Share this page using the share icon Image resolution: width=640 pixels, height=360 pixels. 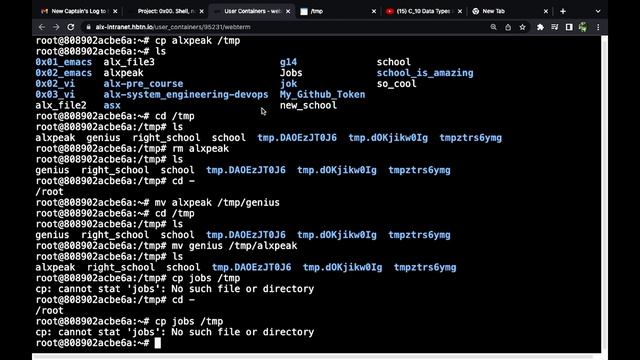508,27
